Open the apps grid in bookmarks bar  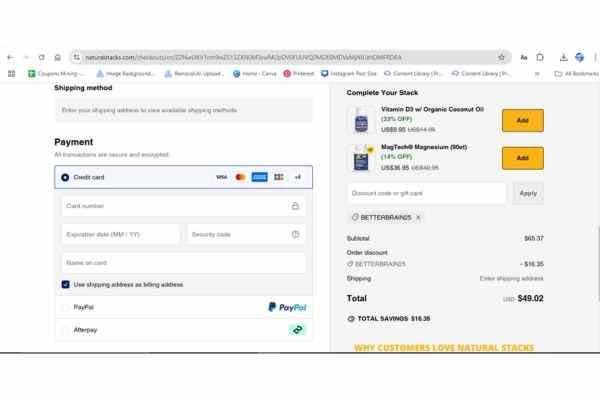coord(11,73)
